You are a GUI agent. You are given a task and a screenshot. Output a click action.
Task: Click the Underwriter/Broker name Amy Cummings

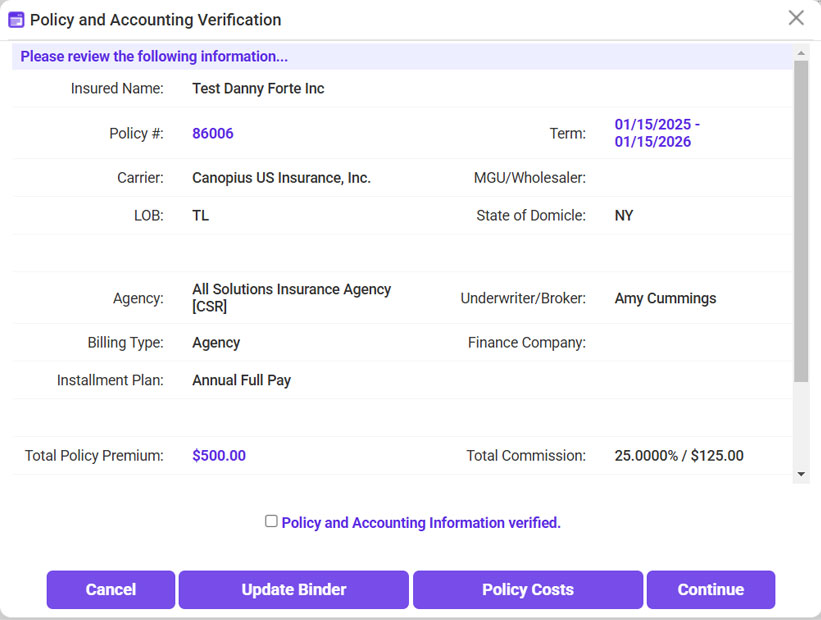[x=664, y=298]
